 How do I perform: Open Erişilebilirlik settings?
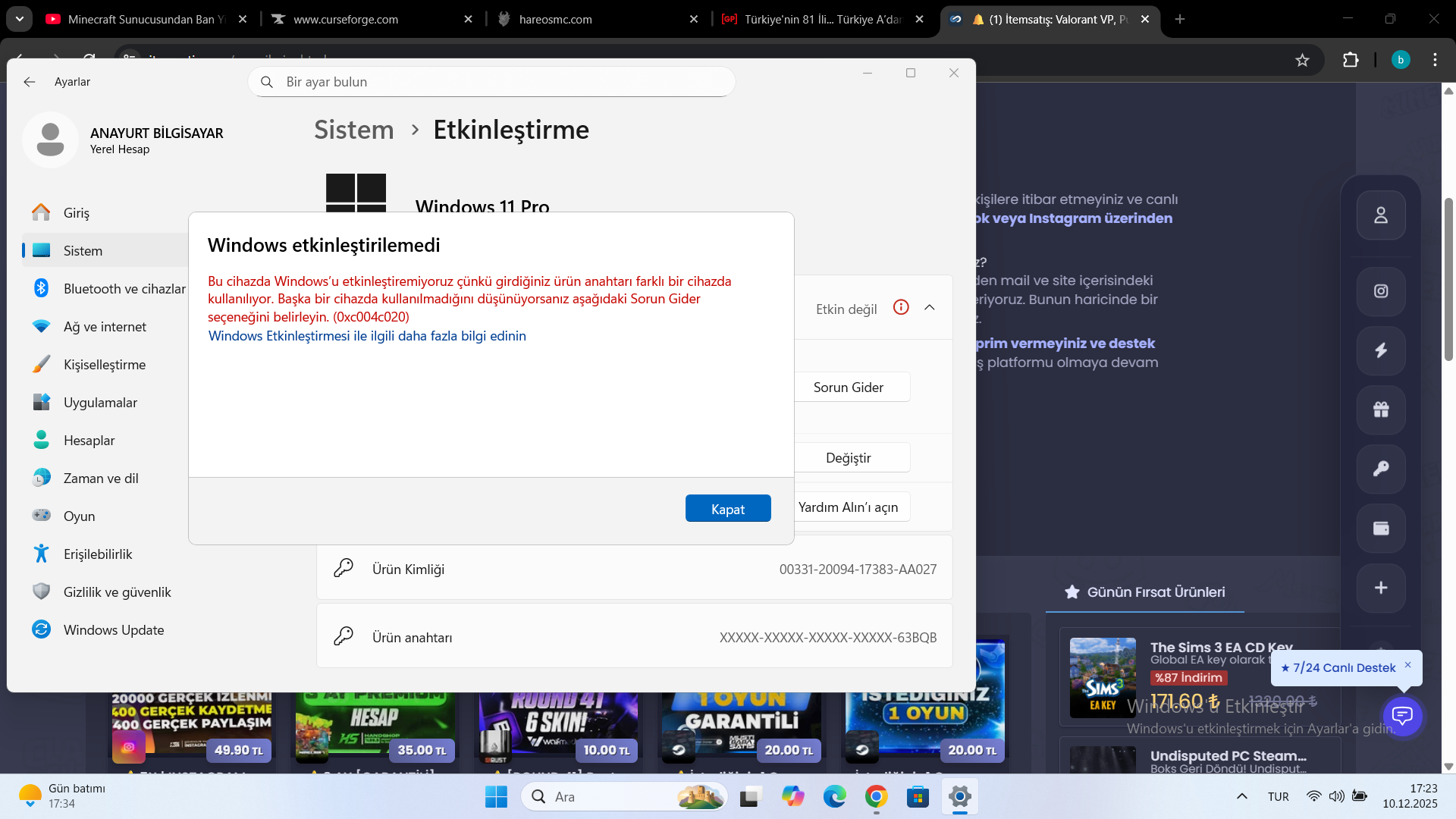(105, 554)
